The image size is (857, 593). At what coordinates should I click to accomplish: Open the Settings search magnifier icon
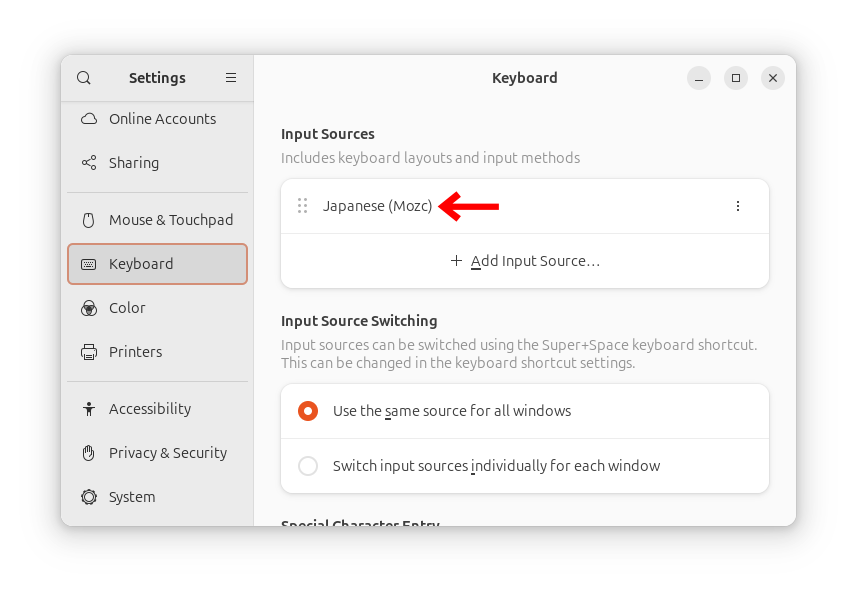(84, 78)
